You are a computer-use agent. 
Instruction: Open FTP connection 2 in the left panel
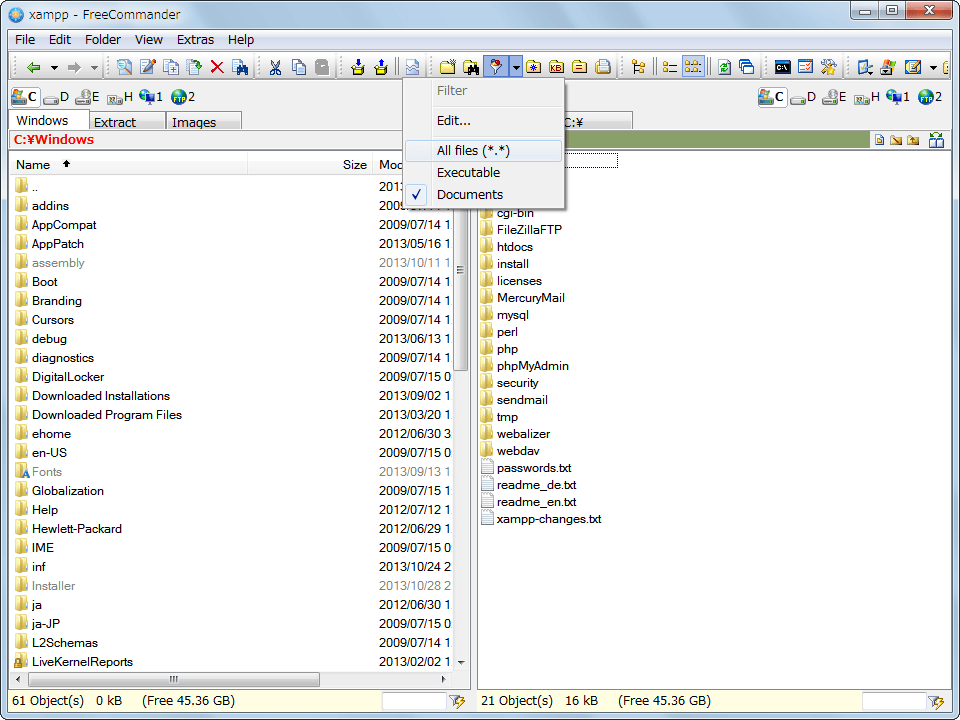click(x=183, y=97)
